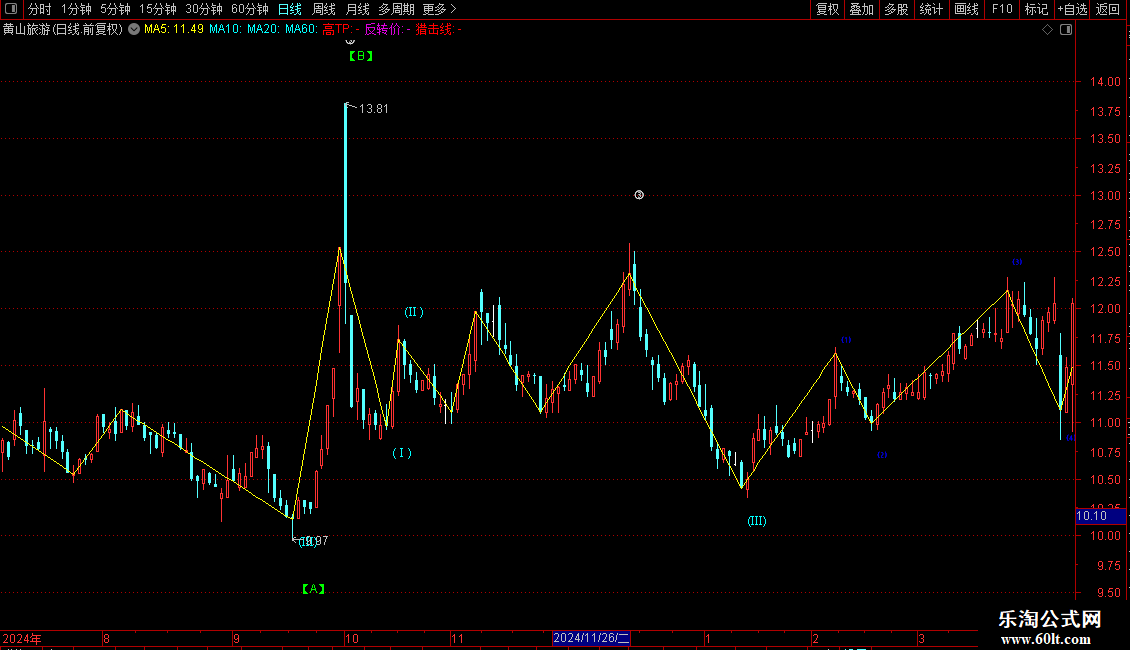Click the 9.50 price axis label
Screen dimensions: 1130x650
(x=1108, y=593)
